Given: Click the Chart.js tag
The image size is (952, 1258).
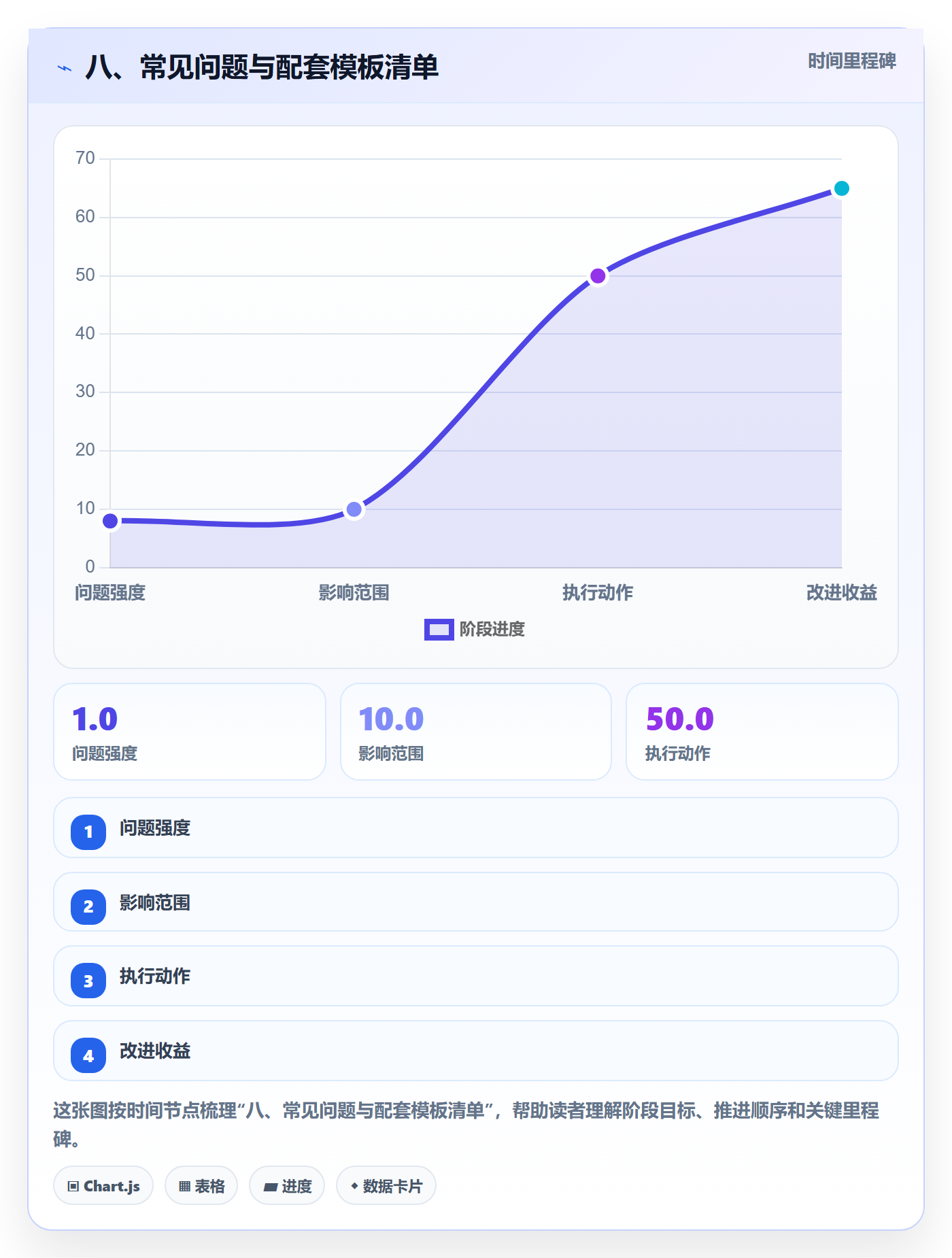Looking at the screenshot, I should pos(103,1186).
